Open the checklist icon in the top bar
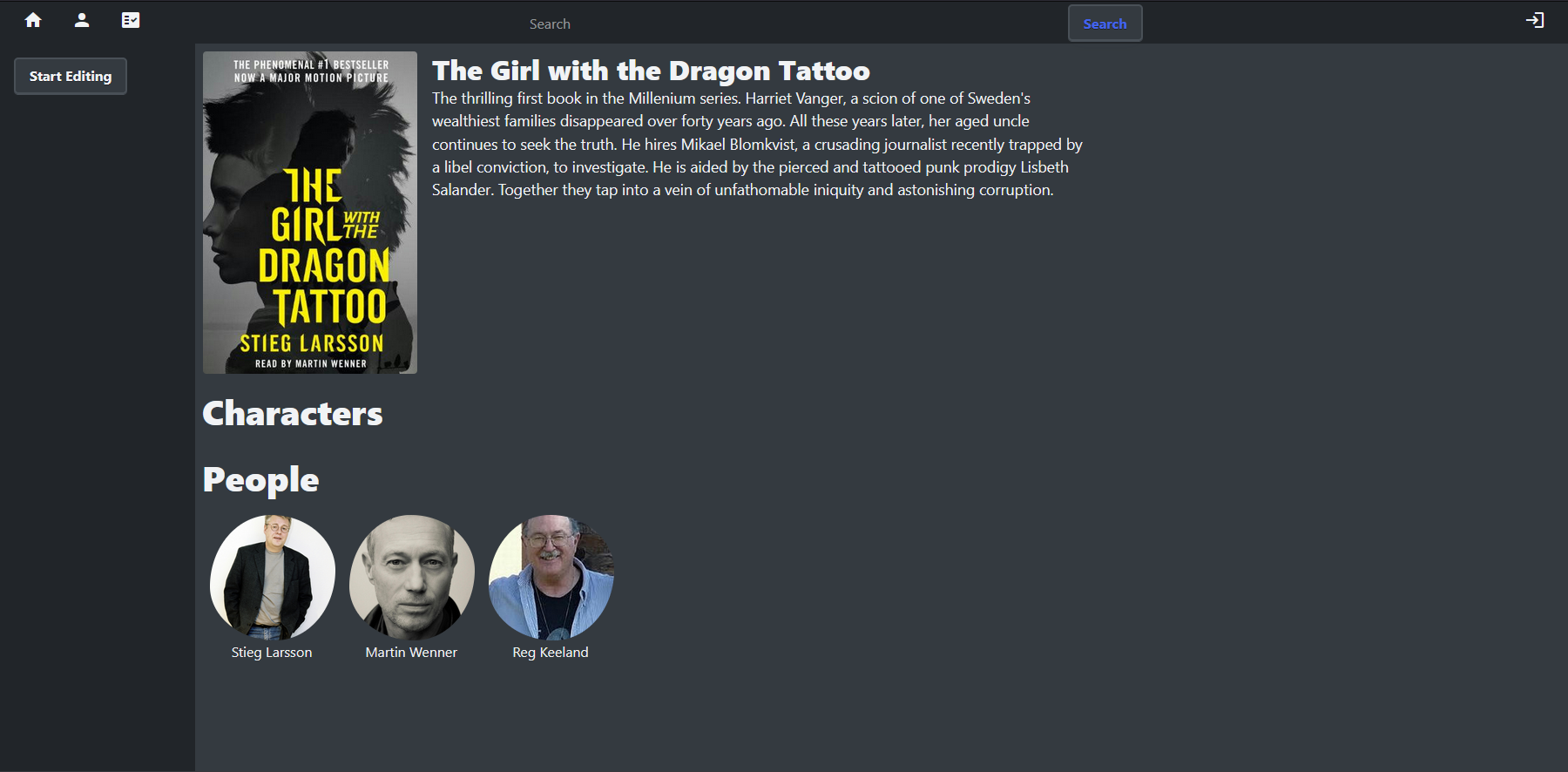The image size is (1568, 772). pyautogui.click(x=131, y=20)
